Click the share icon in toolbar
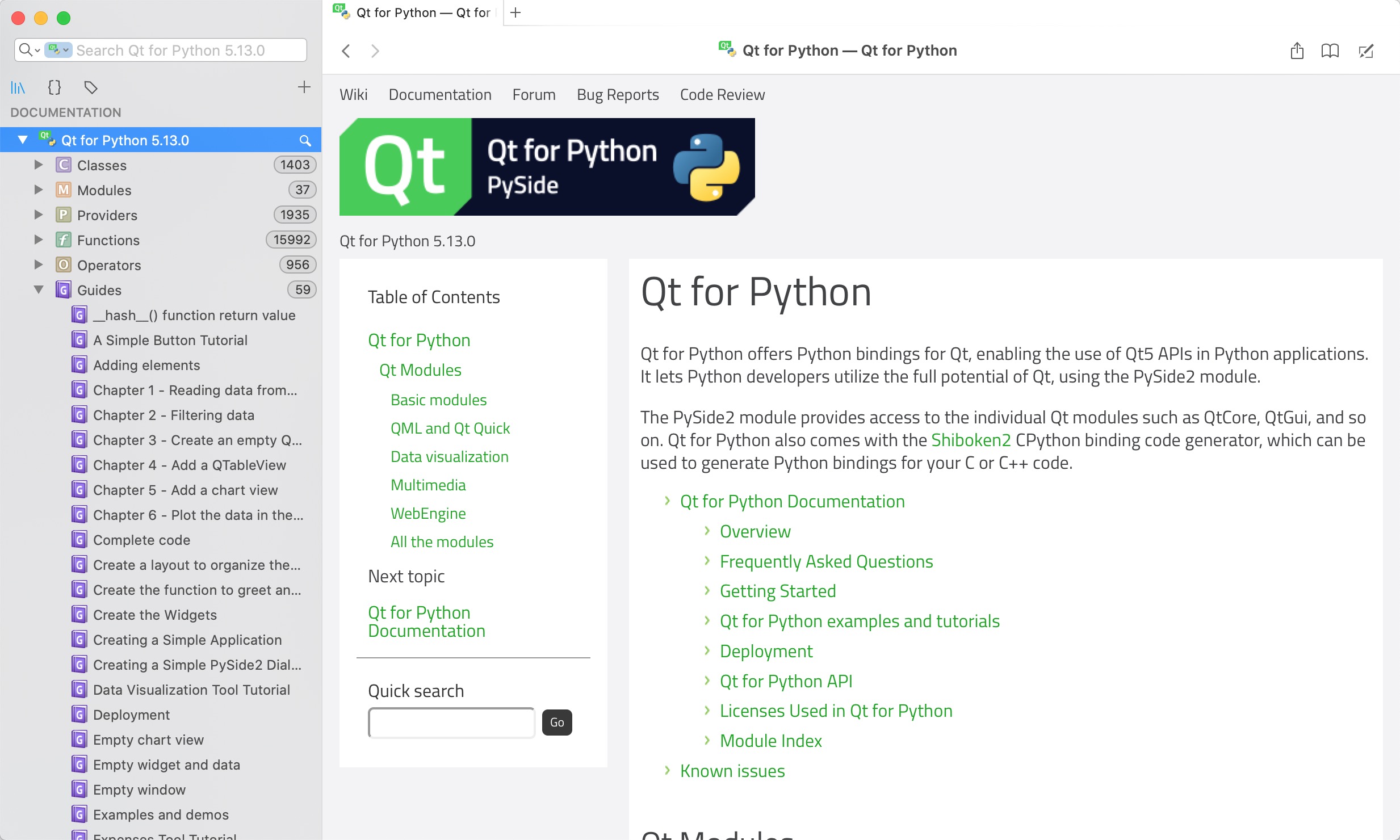This screenshot has width=1400, height=840. pyautogui.click(x=1297, y=51)
